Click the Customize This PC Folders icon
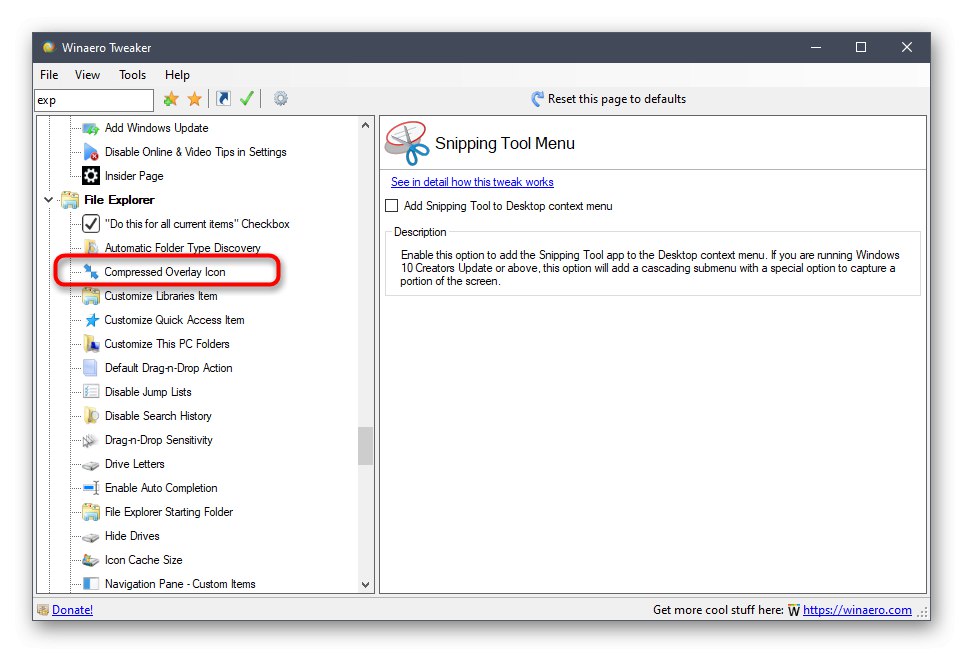 (91, 344)
